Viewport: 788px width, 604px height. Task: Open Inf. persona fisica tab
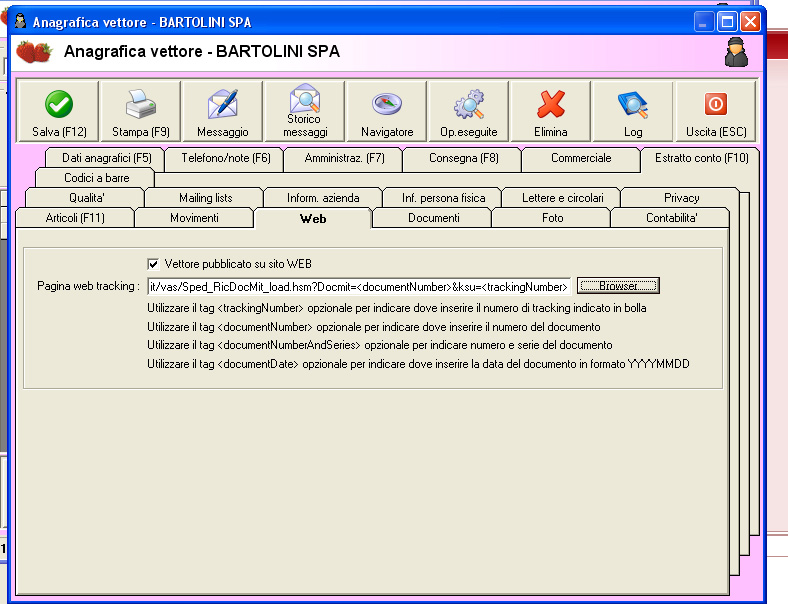pyautogui.click(x=443, y=197)
